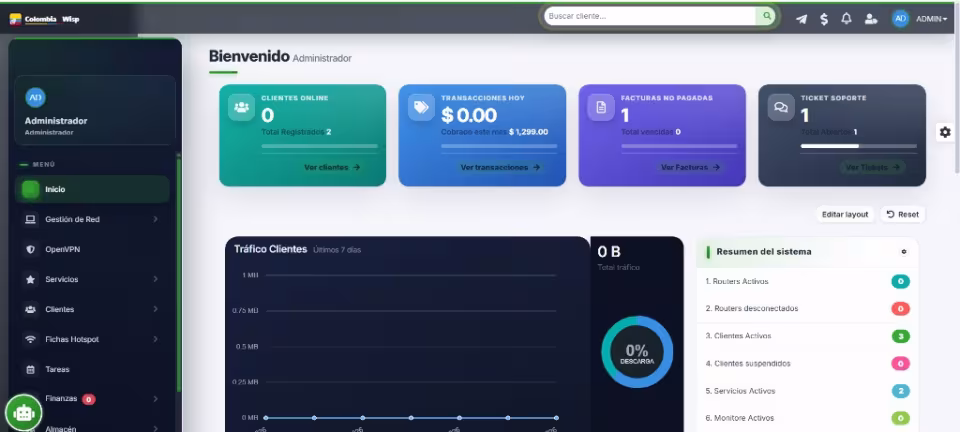The height and width of the screenshot is (432, 960).
Task: Click the Clientes people icon in sidebar
Action: (x=30, y=310)
